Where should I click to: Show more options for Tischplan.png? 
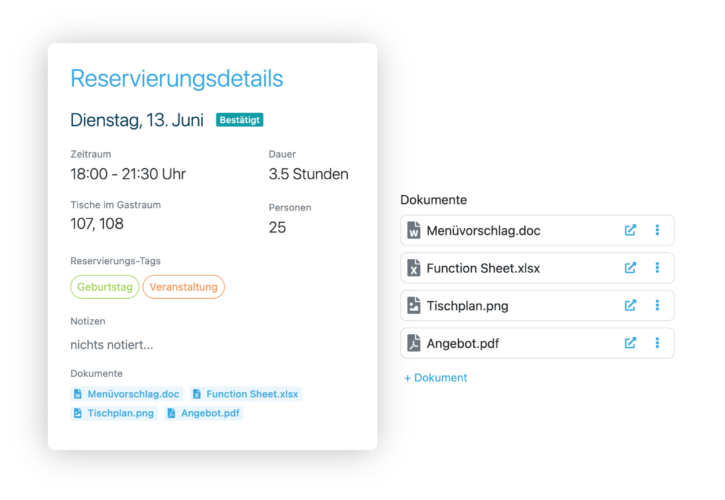pos(657,305)
